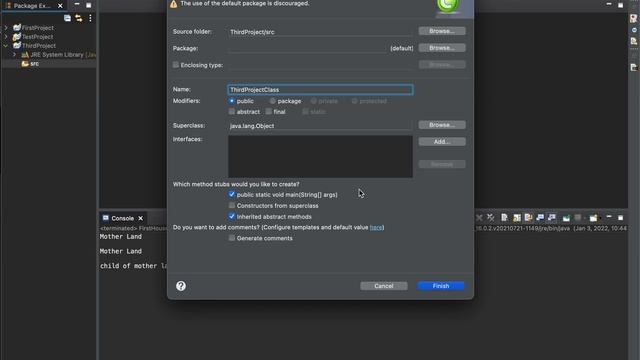Click Browse button for Package
The image size is (640, 360).
point(442,48)
